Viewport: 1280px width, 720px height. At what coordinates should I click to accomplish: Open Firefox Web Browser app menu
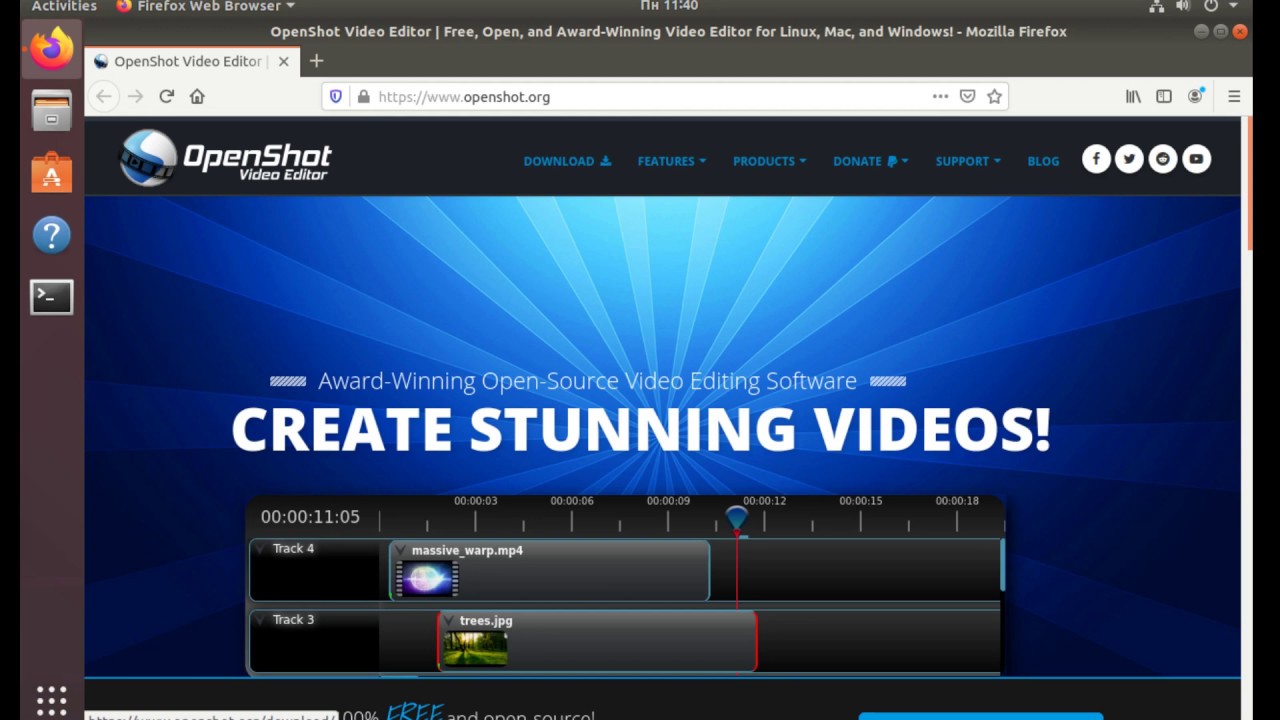point(205,6)
